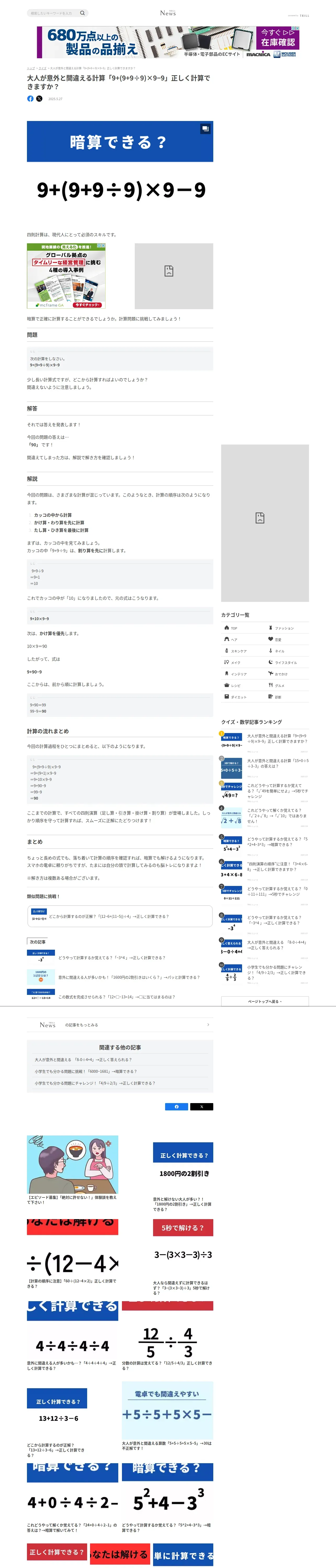
Task: Click the breadcrumb クイズ link
Action: (43, 68)
